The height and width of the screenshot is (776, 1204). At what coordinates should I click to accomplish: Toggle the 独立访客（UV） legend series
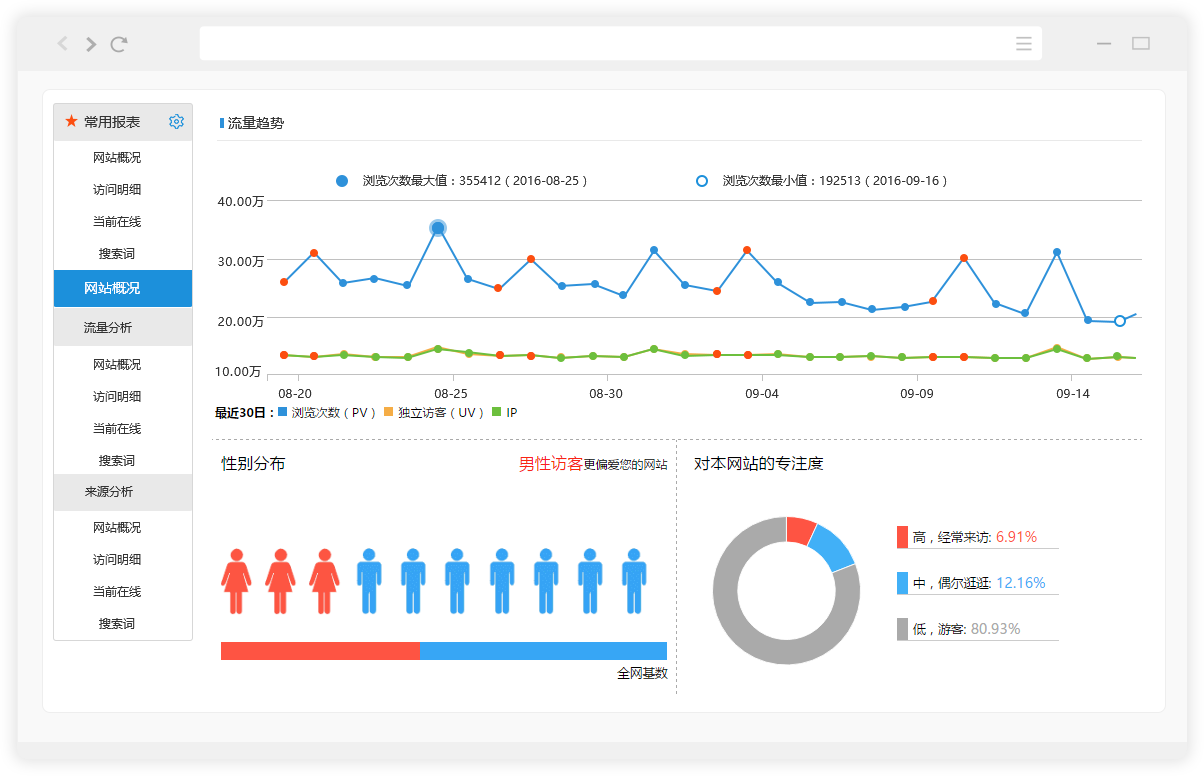point(434,412)
